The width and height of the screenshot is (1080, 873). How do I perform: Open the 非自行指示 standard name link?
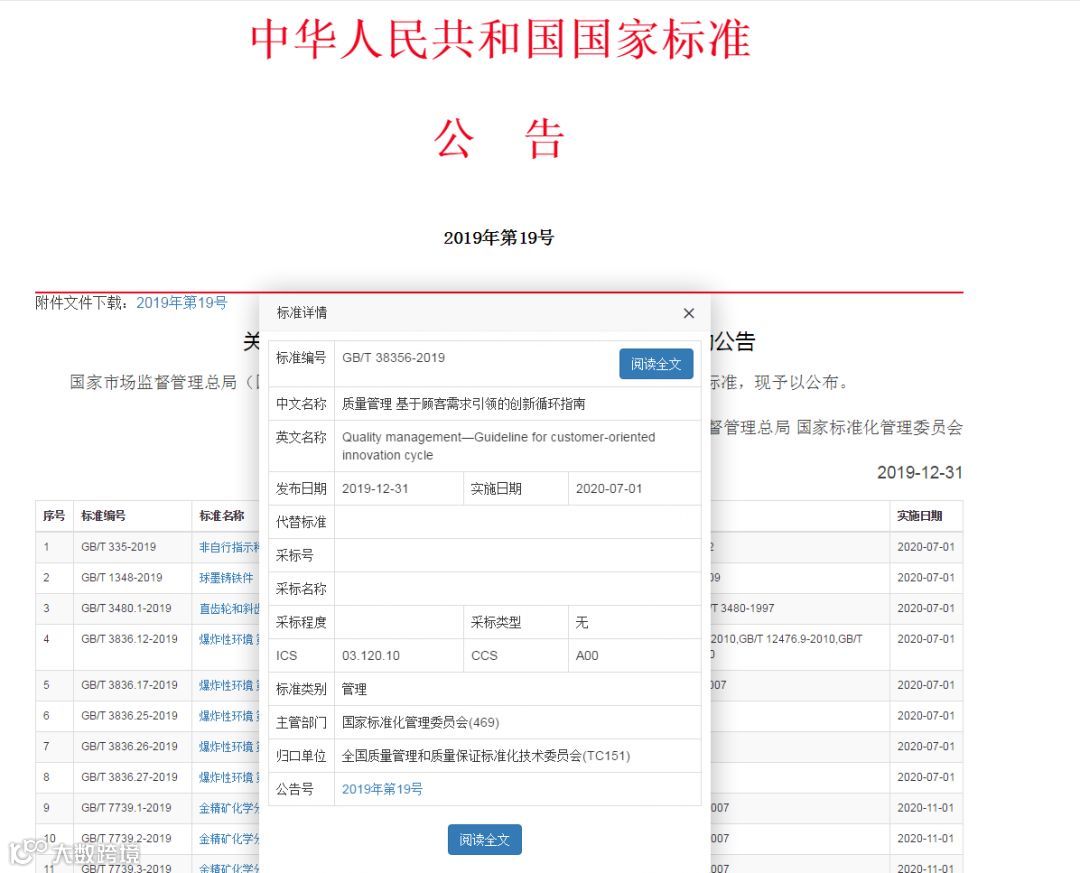[x=229, y=547]
